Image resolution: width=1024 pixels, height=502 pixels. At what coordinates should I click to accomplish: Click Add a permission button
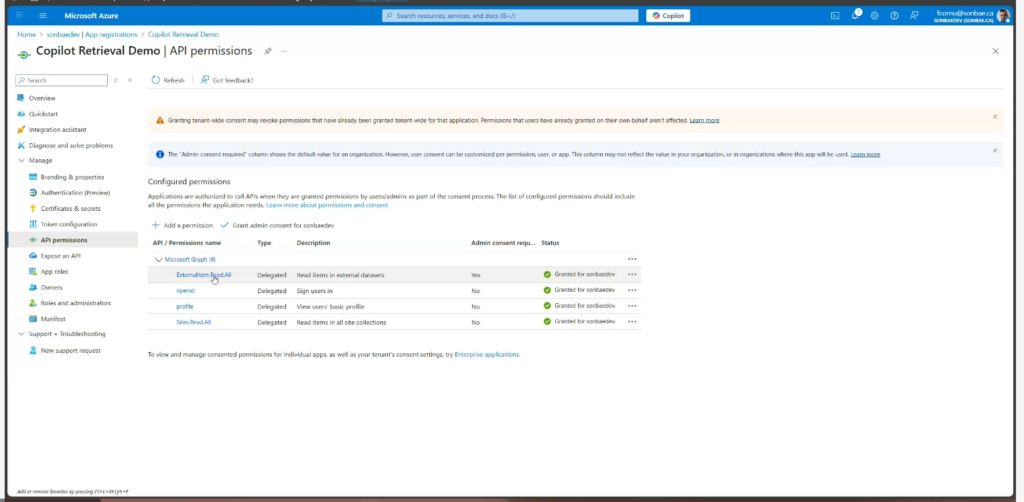tap(182, 226)
